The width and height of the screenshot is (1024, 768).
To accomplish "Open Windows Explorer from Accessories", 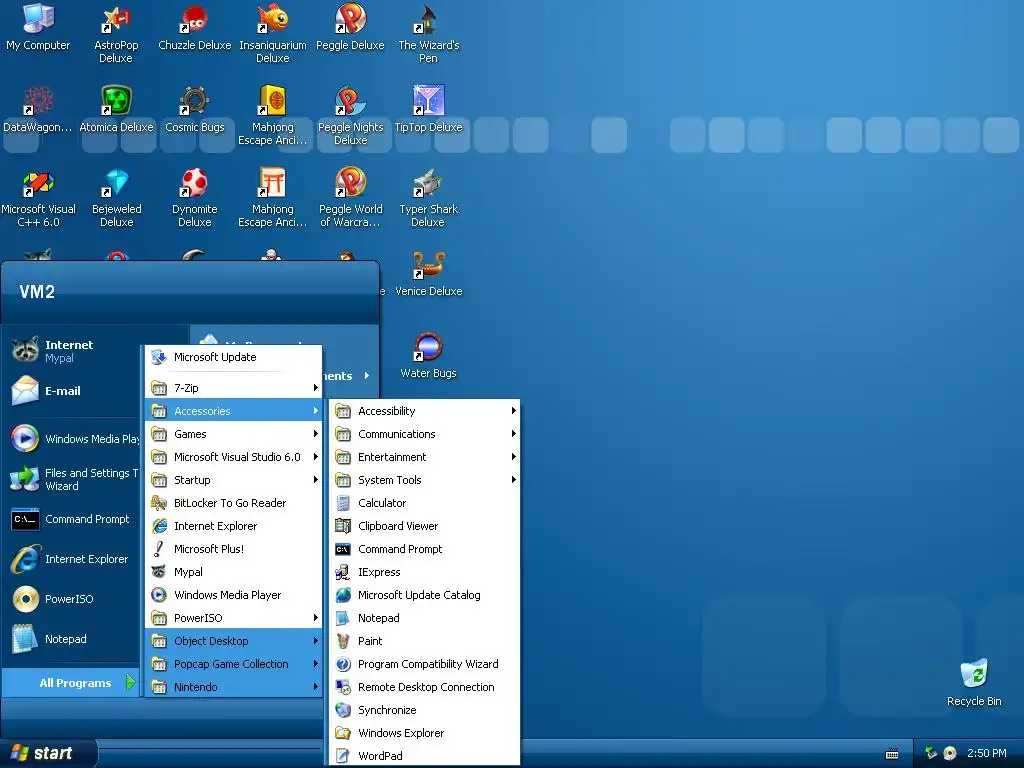I will click(425, 733).
